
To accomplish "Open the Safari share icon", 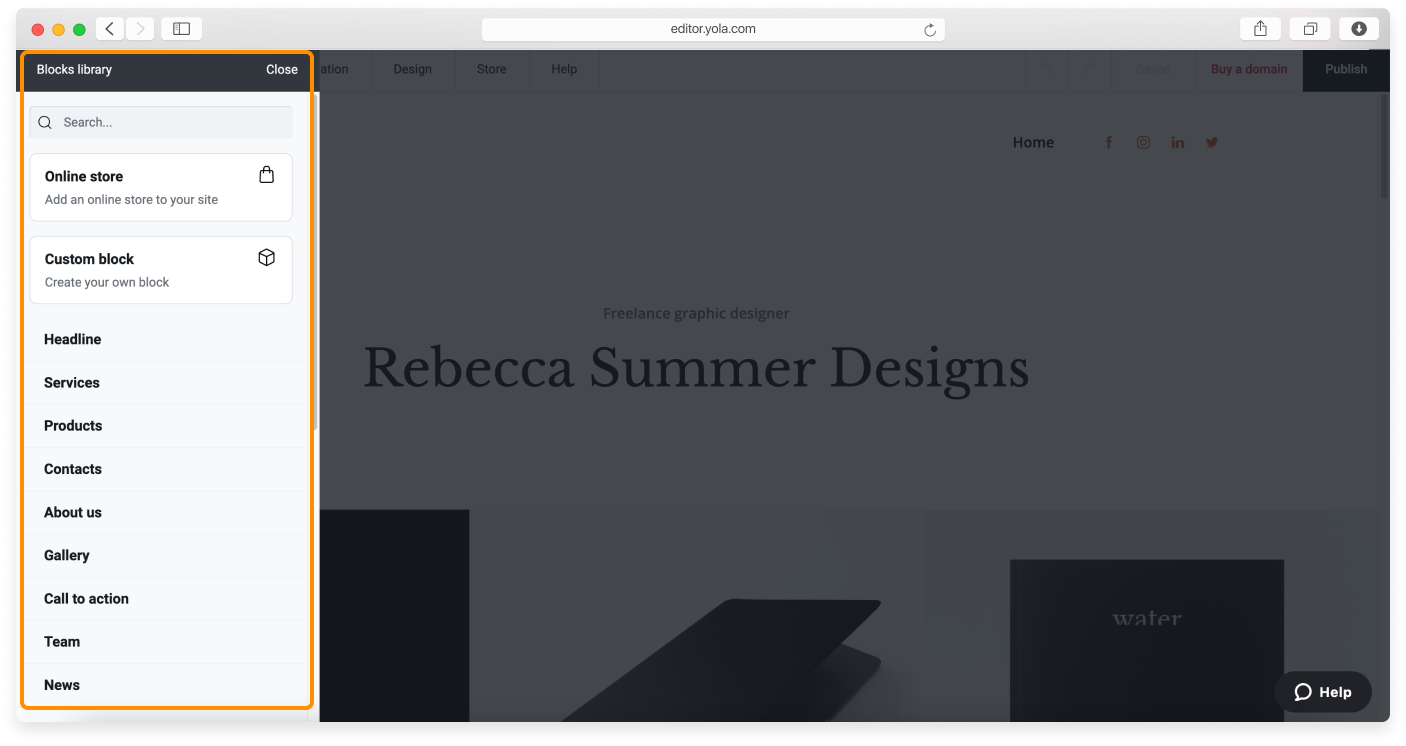I will [1260, 29].
